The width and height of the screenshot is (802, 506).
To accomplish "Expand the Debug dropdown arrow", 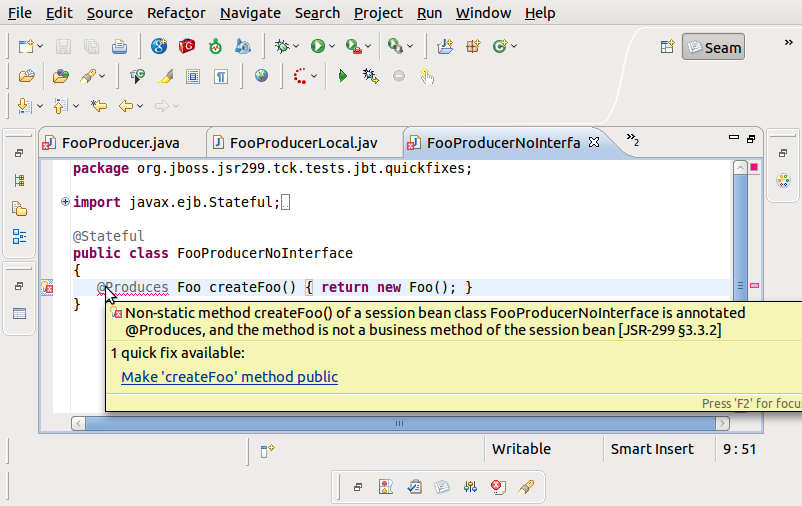I will (296, 47).
